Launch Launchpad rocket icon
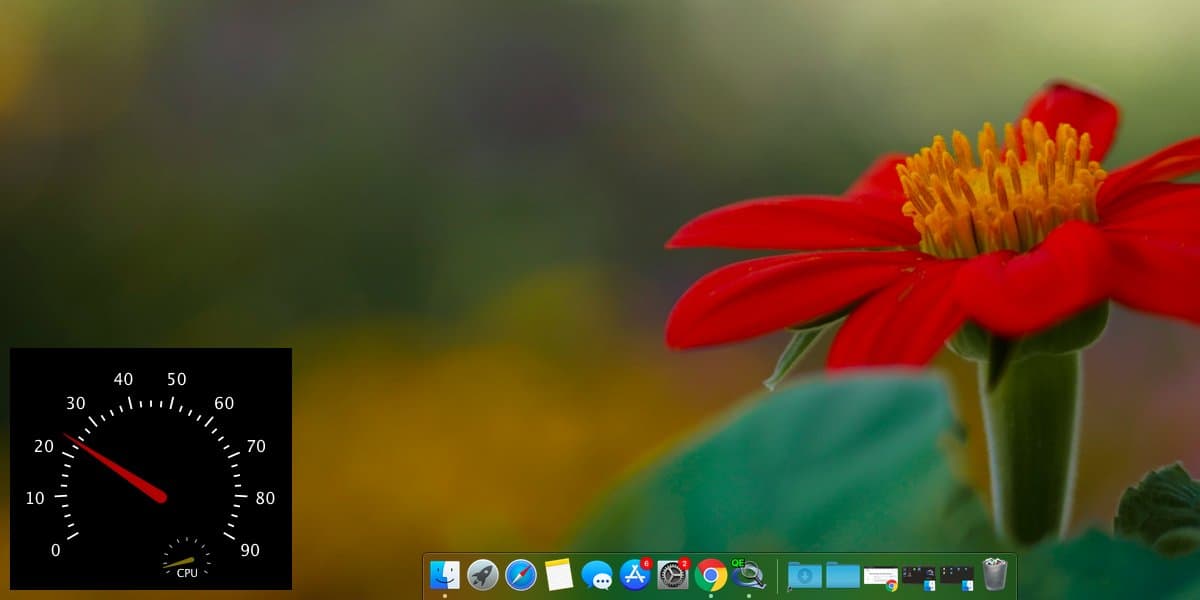The width and height of the screenshot is (1200, 600). (x=483, y=575)
